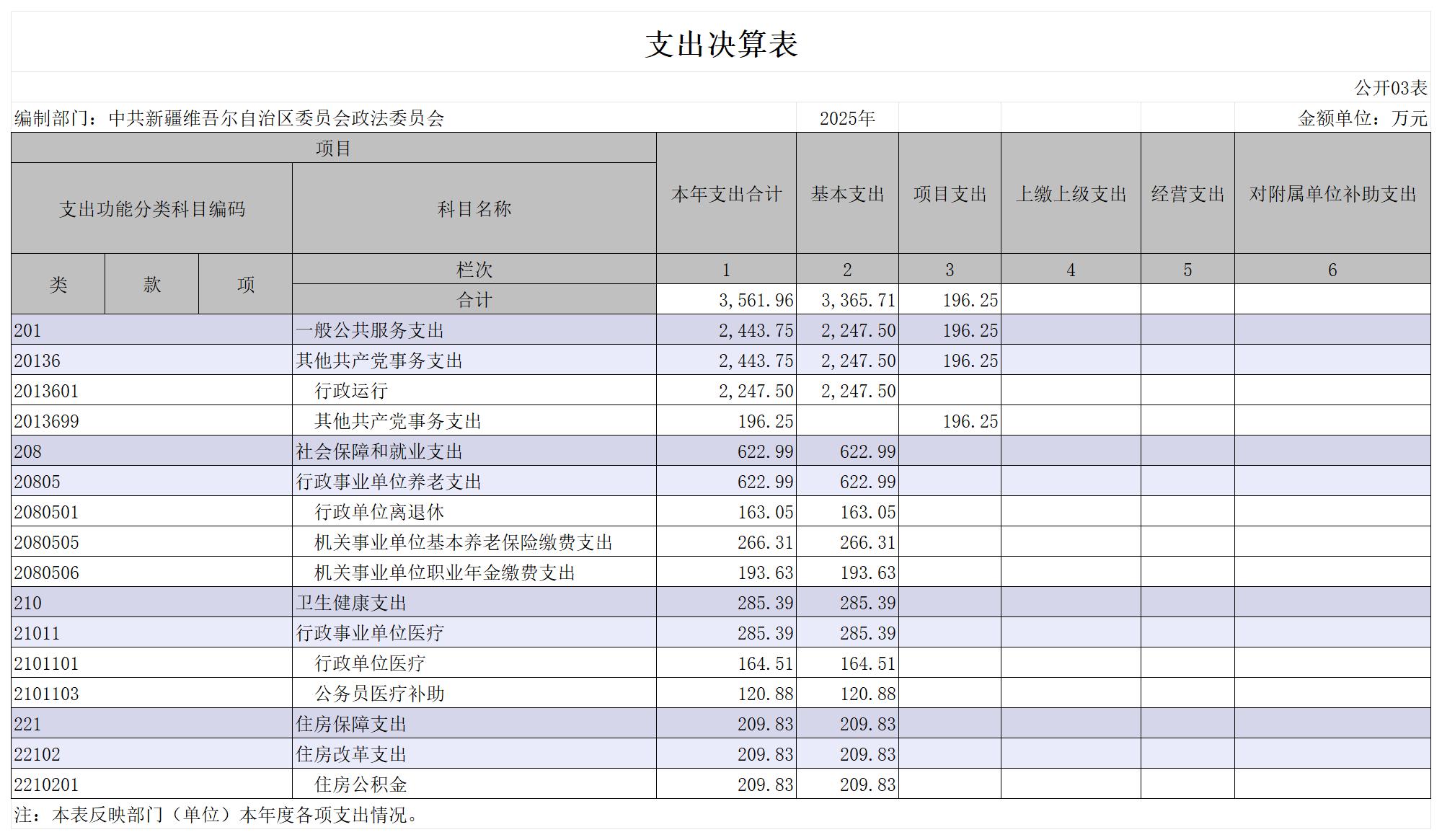Select the 科目名称 header cell
This screenshot has width=1442, height=840.
pyautogui.click(x=474, y=208)
